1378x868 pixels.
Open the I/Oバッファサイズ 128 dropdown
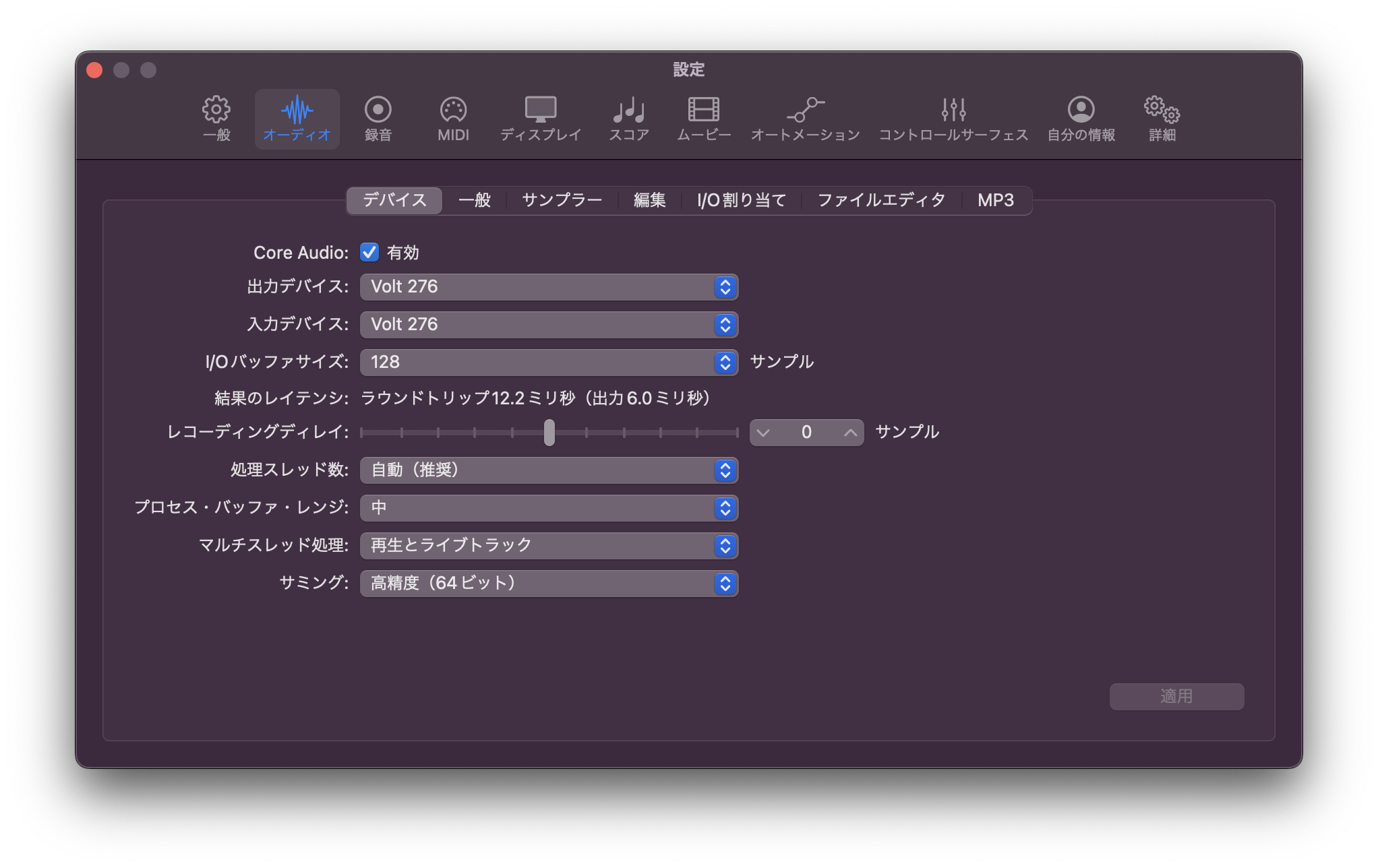tap(549, 363)
